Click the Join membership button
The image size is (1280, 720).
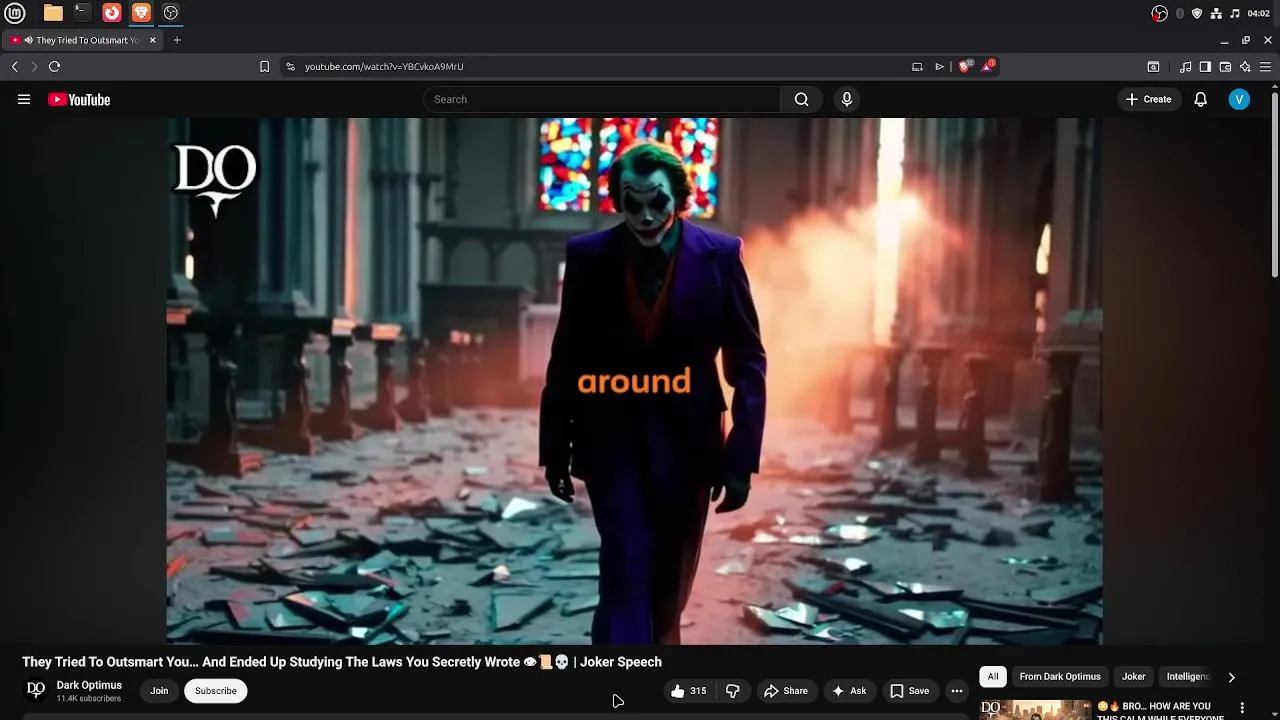tap(159, 691)
